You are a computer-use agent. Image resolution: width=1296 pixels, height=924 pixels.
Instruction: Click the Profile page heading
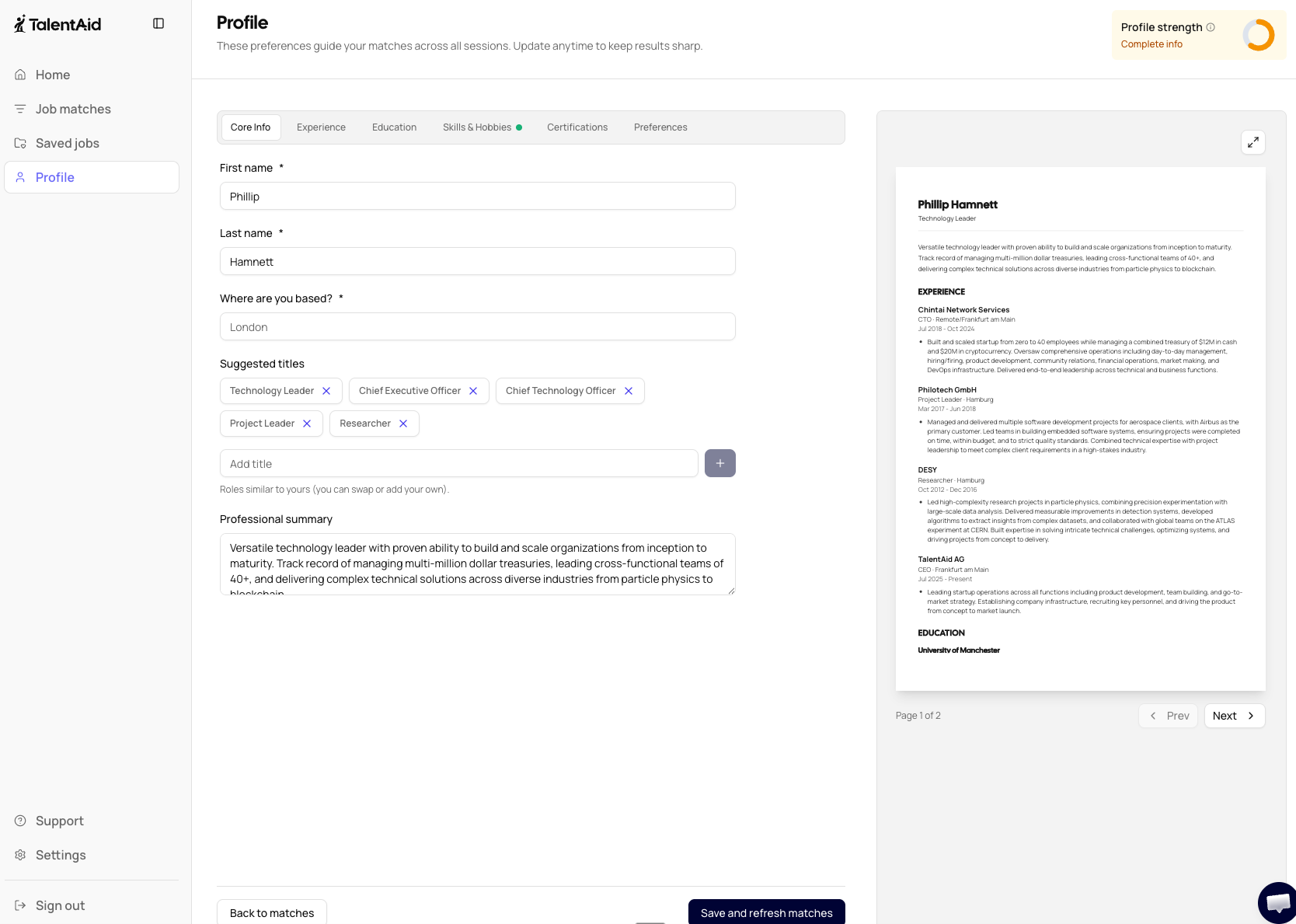pos(242,23)
